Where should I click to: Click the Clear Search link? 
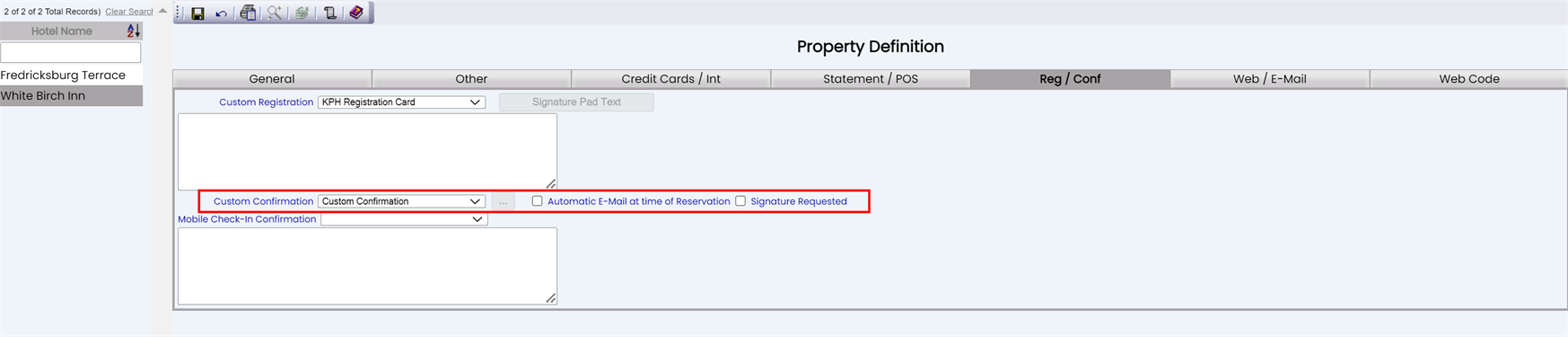coord(129,12)
